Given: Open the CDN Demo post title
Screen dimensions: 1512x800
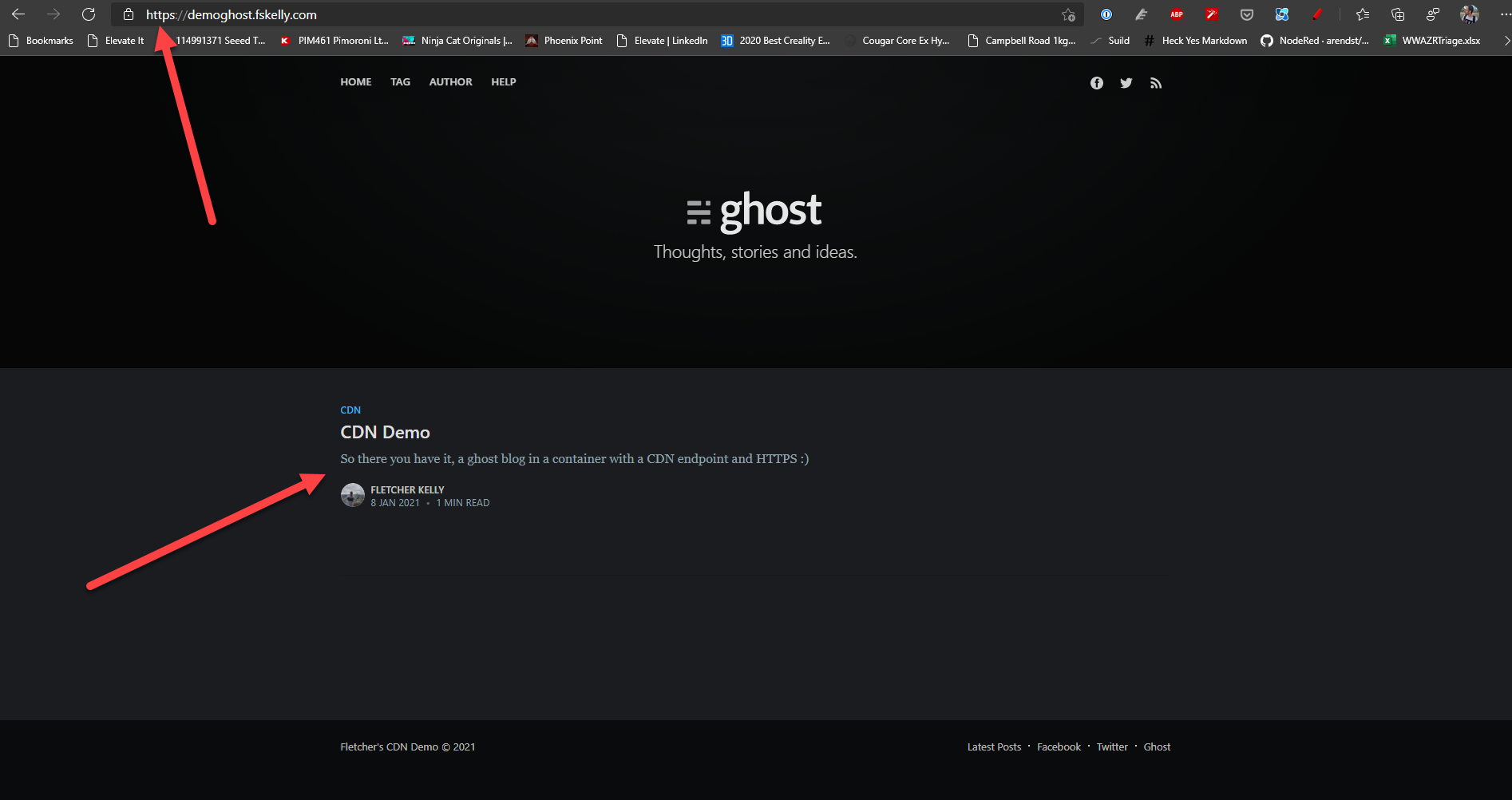Looking at the screenshot, I should click(385, 432).
